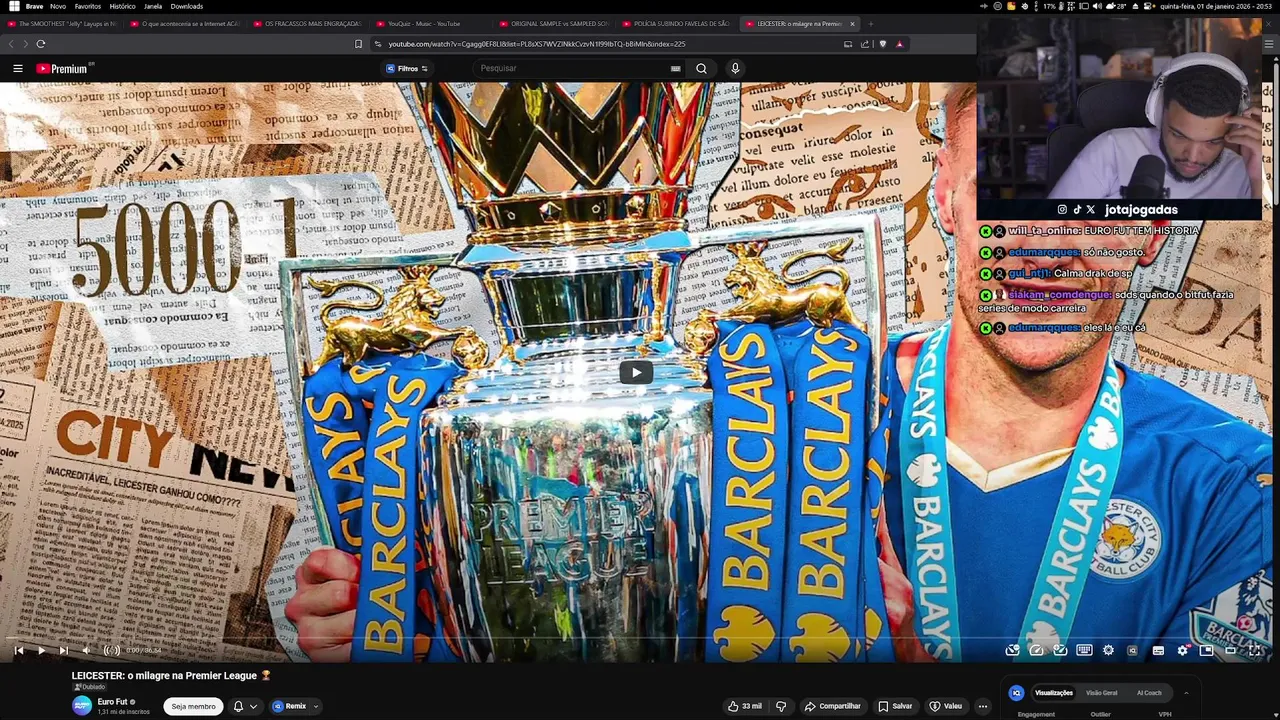
Task: Click the Valeu thanks button
Action: click(946, 706)
